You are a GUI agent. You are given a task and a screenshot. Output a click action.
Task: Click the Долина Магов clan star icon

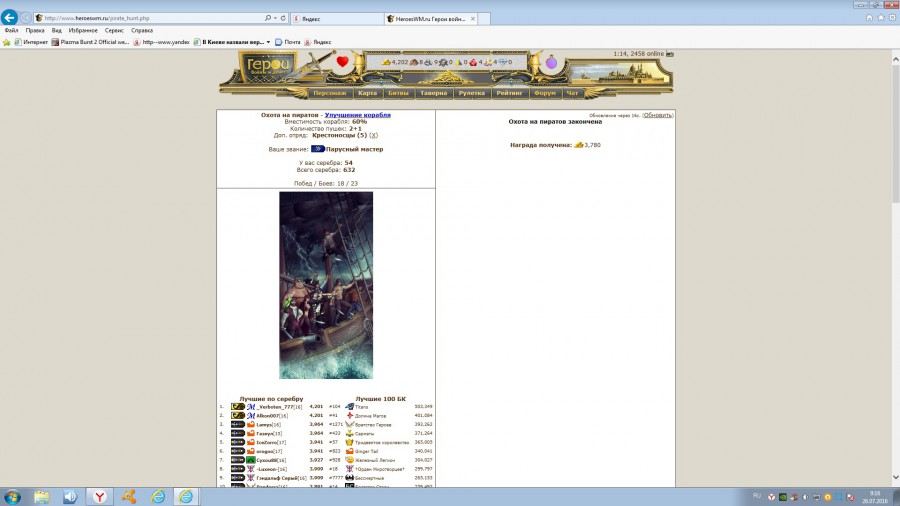coord(350,415)
